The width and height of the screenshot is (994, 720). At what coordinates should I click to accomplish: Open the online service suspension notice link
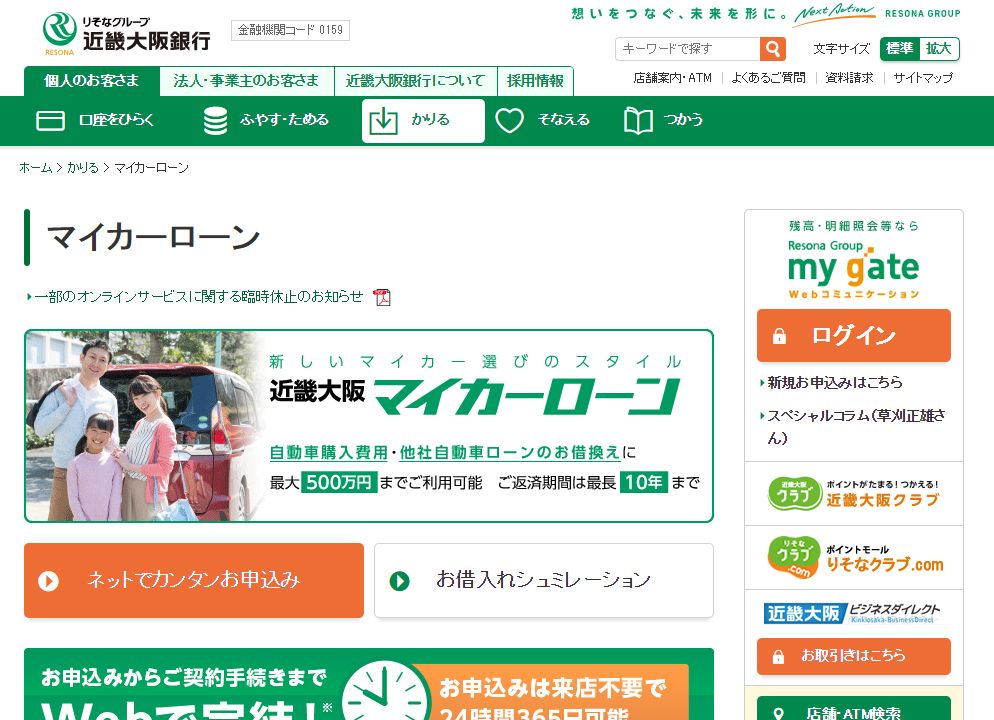point(198,297)
